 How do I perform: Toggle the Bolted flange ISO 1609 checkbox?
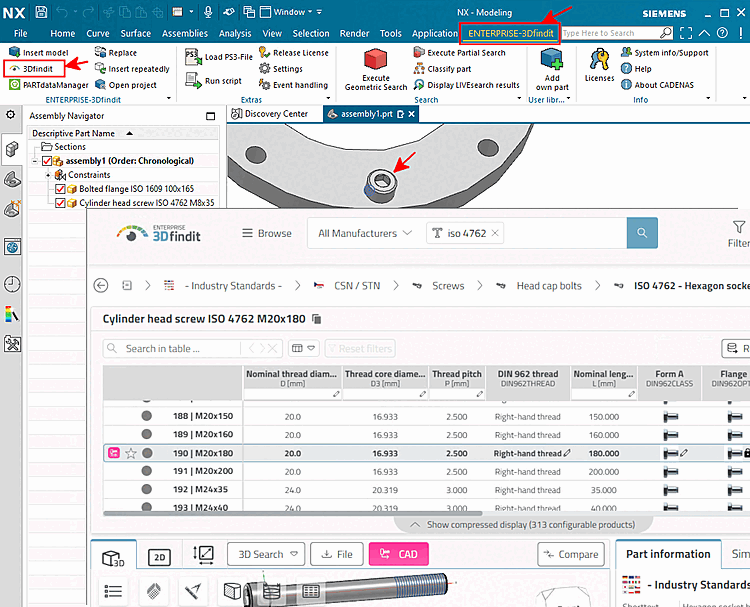60,189
